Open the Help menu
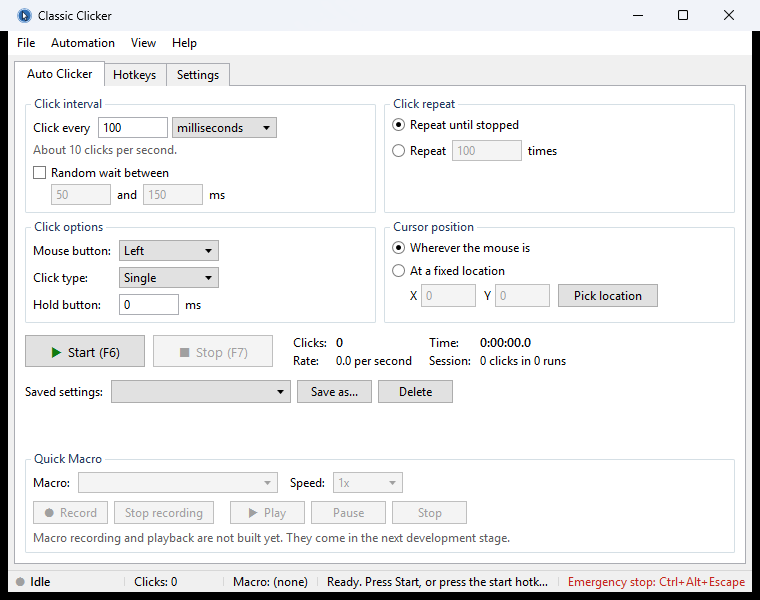The width and height of the screenshot is (760, 600). pos(184,43)
